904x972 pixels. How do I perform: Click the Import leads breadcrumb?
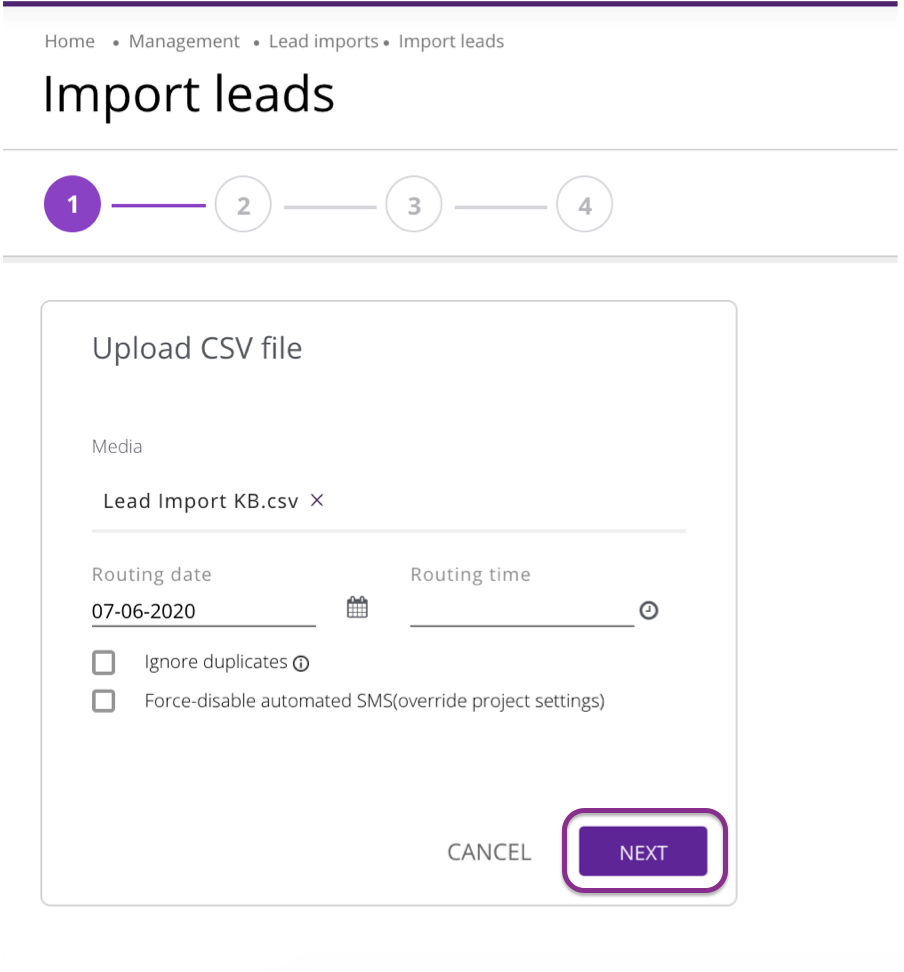point(451,42)
